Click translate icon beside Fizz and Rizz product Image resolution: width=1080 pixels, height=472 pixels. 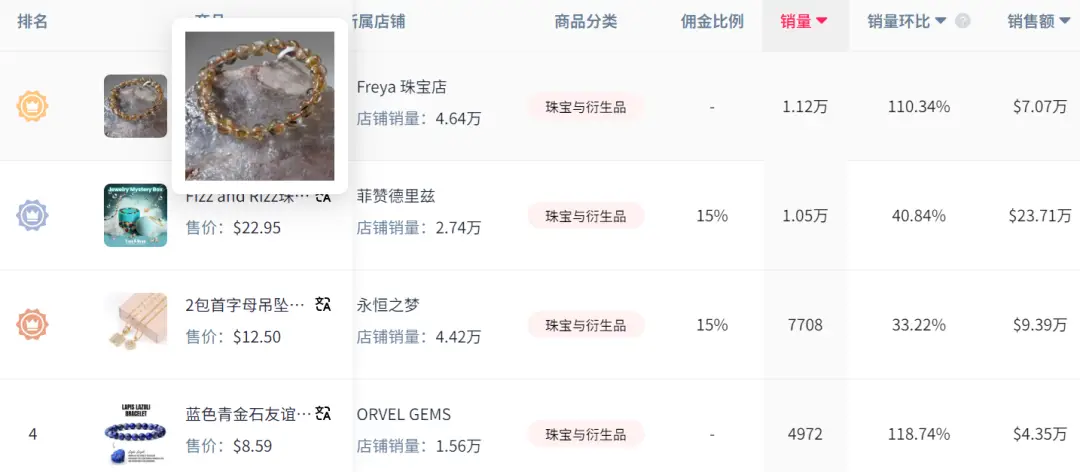click(323, 197)
